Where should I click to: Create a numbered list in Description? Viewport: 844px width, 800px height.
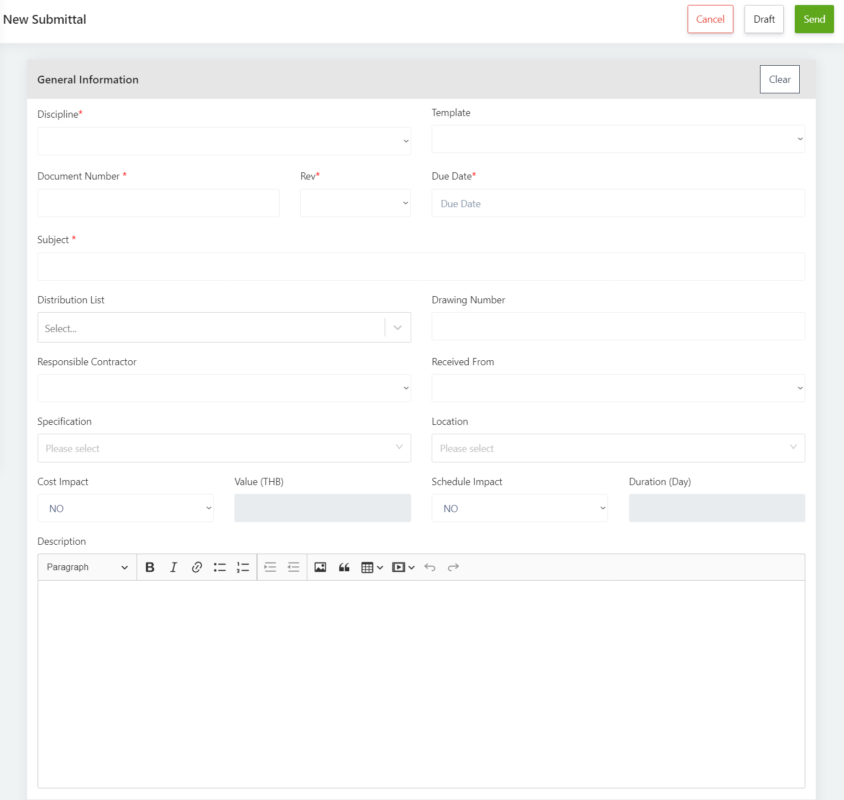click(x=243, y=567)
